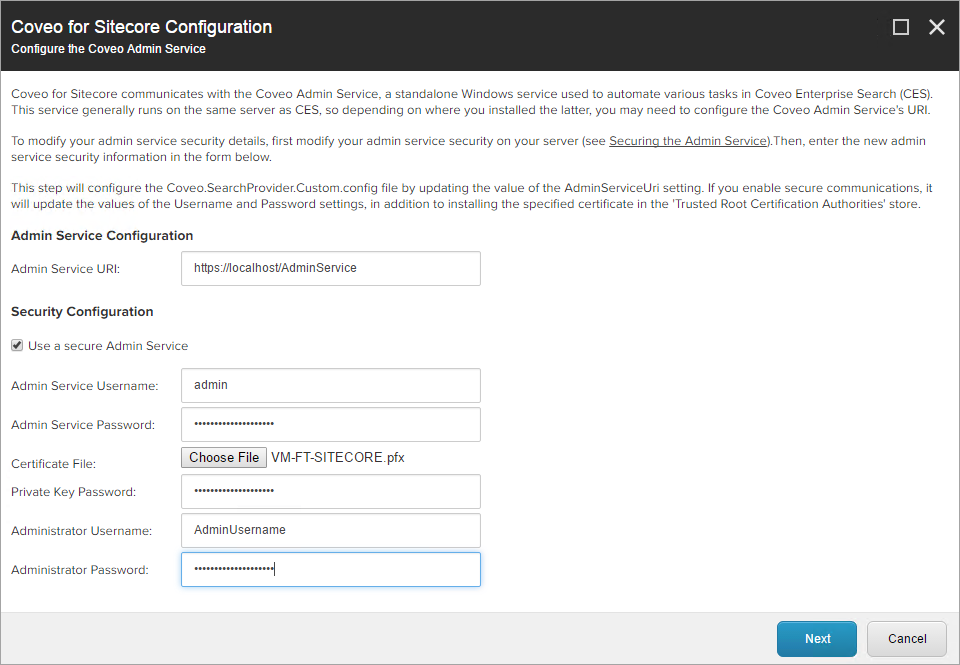Click the 'Admin Service Configuration' section header
The image size is (960, 665).
(x=101, y=235)
